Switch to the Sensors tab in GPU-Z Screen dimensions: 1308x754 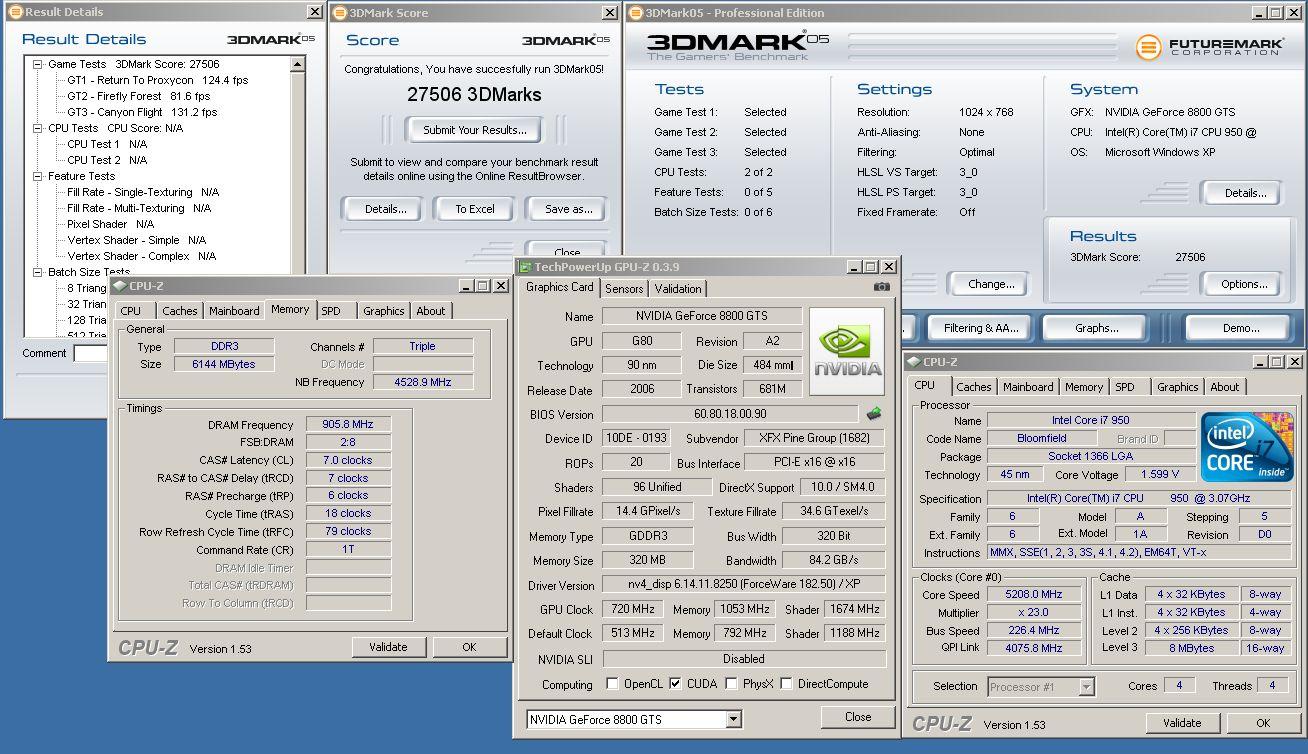(624, 288)
